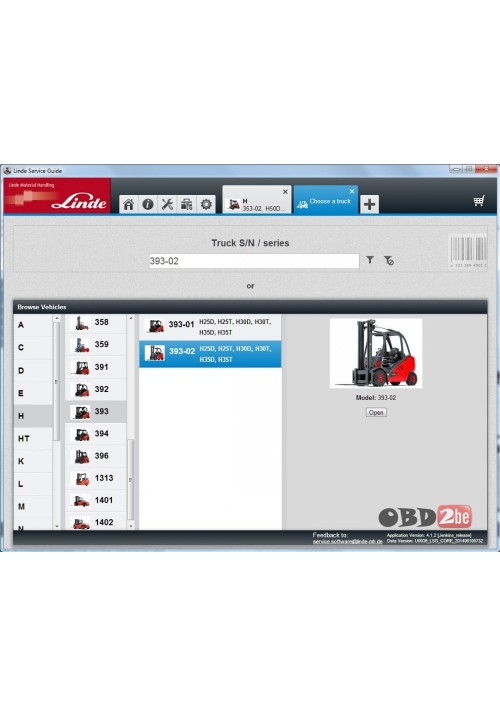Click the Model: 393-02 label

point(376,398)
